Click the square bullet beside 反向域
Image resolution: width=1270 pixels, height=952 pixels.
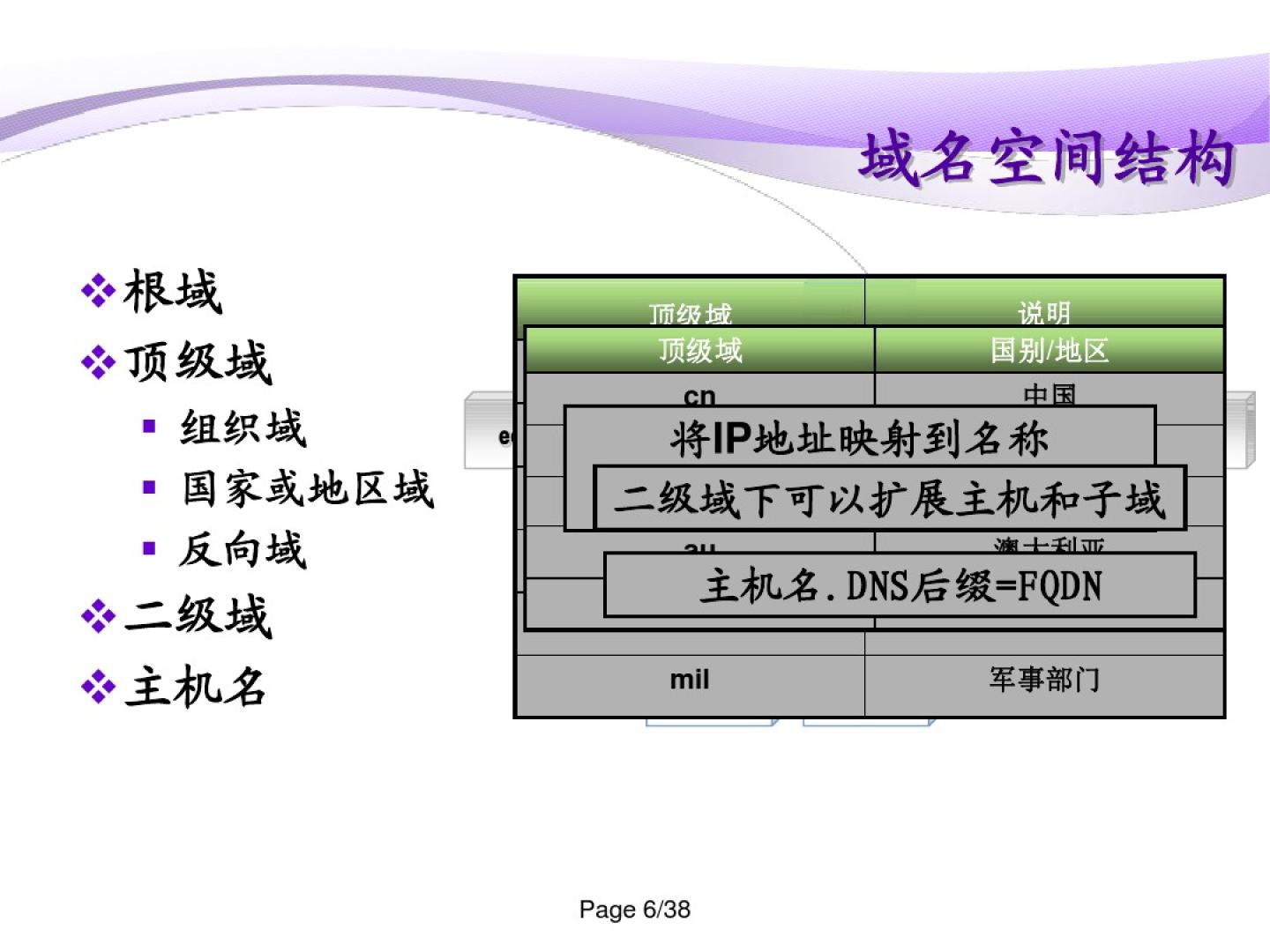[x=149, y=548]
